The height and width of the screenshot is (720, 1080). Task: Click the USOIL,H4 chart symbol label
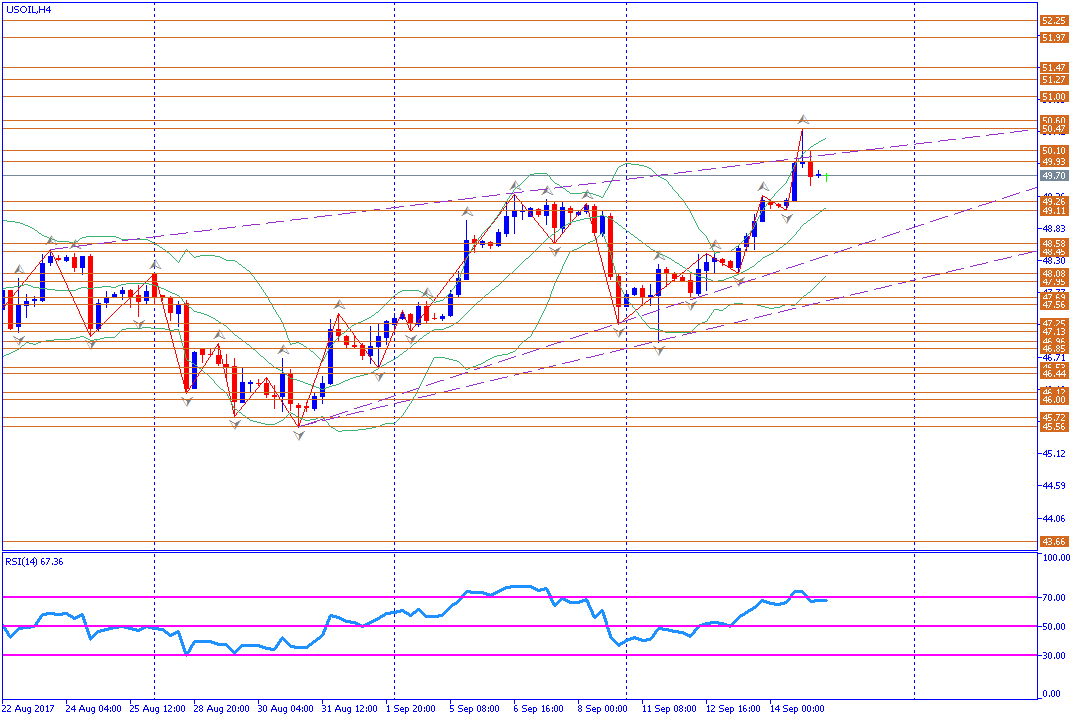point(30,9)
